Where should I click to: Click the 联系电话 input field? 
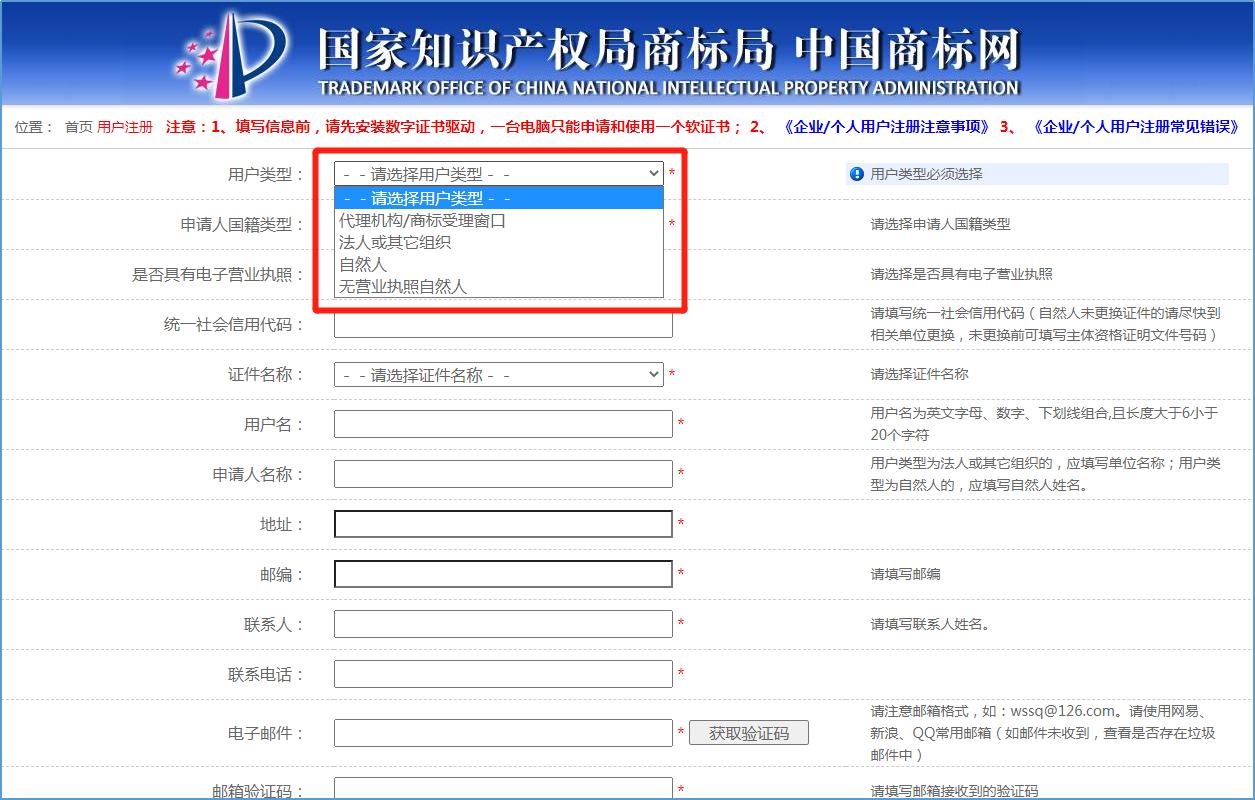click(x=500, y=673)
